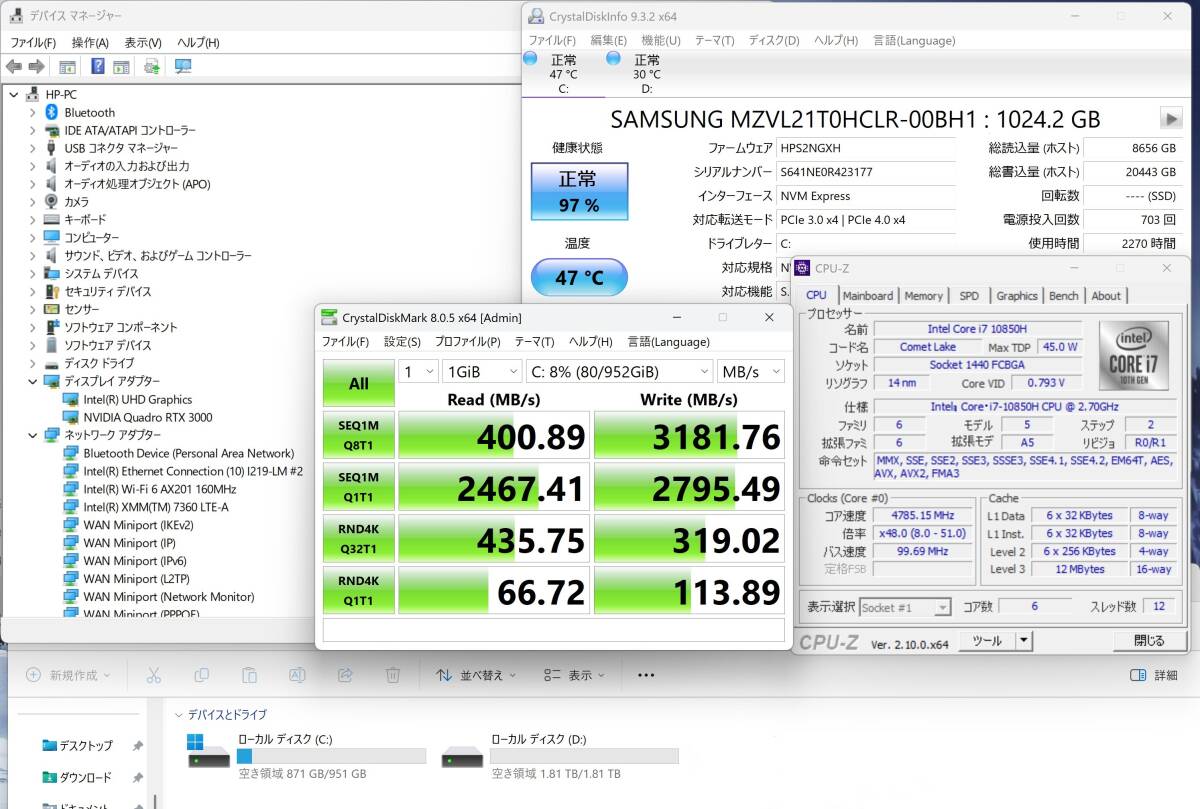Click the 閉じる button in CPU-Z
The image size is (1200, 809).
(1148, 641)
